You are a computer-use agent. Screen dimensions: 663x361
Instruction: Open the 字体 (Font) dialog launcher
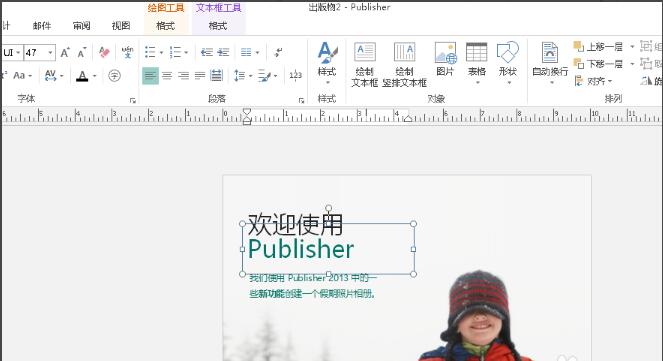click(133, 101)
